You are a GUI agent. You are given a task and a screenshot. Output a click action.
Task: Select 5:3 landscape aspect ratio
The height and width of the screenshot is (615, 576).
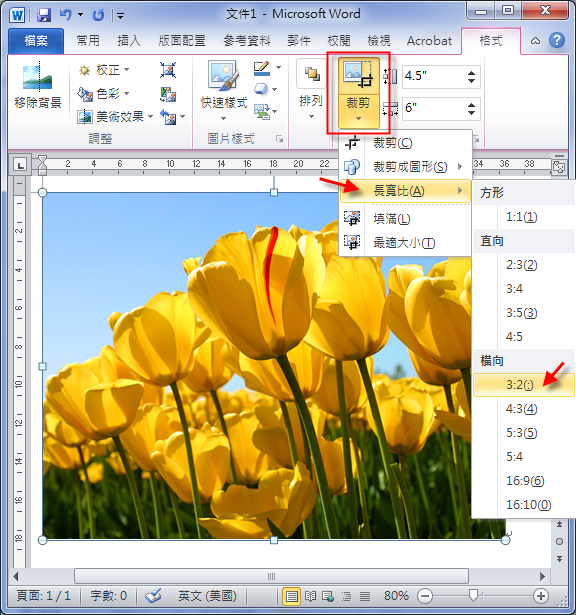click(523, 433)
